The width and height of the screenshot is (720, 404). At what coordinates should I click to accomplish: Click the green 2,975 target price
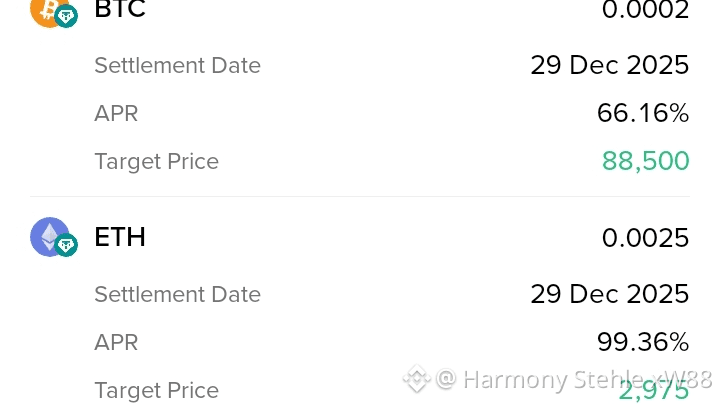click(654, 391)
